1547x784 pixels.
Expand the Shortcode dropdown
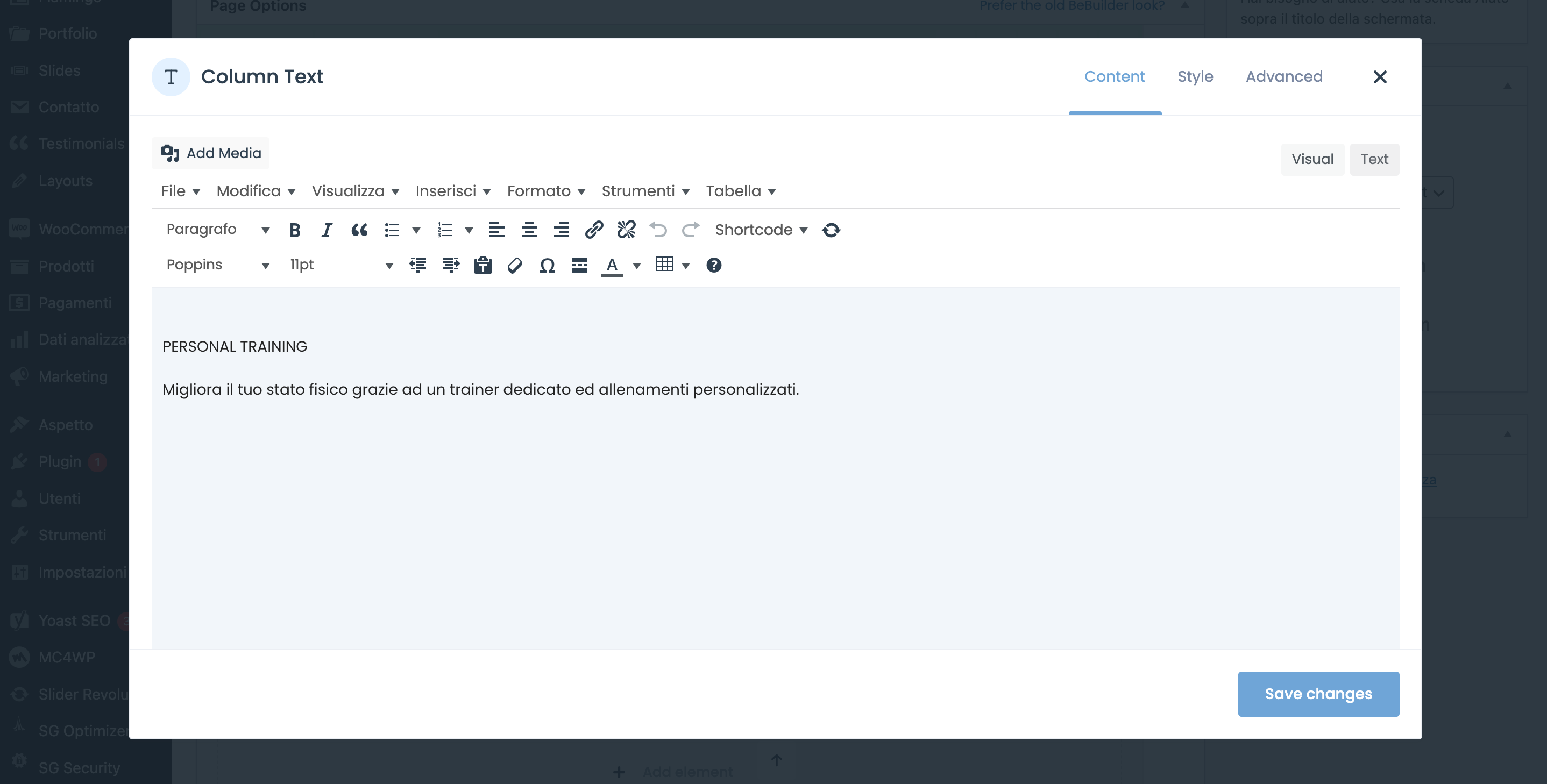pyautogui.click(x=761, y=230)
